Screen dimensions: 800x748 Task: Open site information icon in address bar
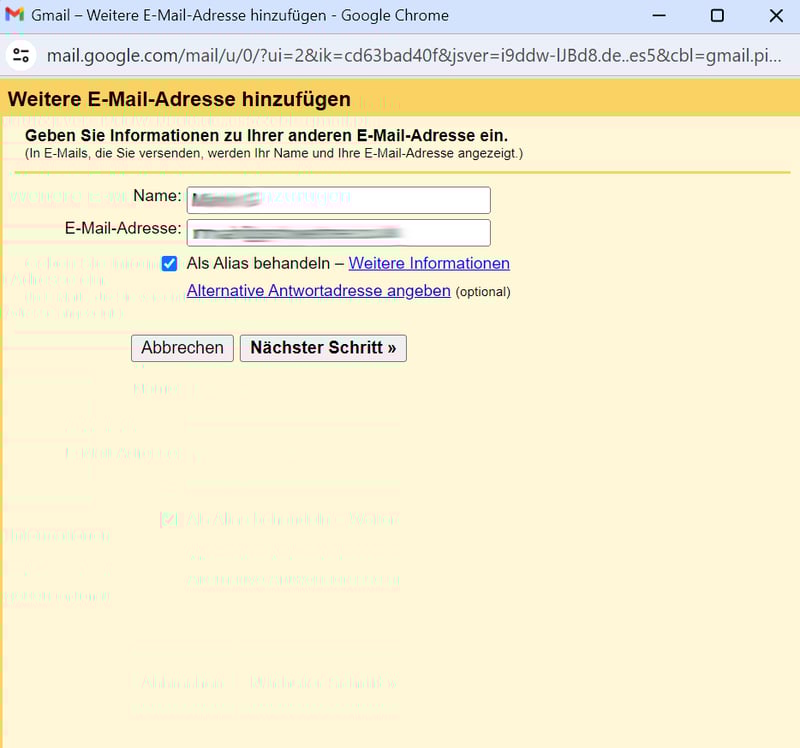[21, 55]
